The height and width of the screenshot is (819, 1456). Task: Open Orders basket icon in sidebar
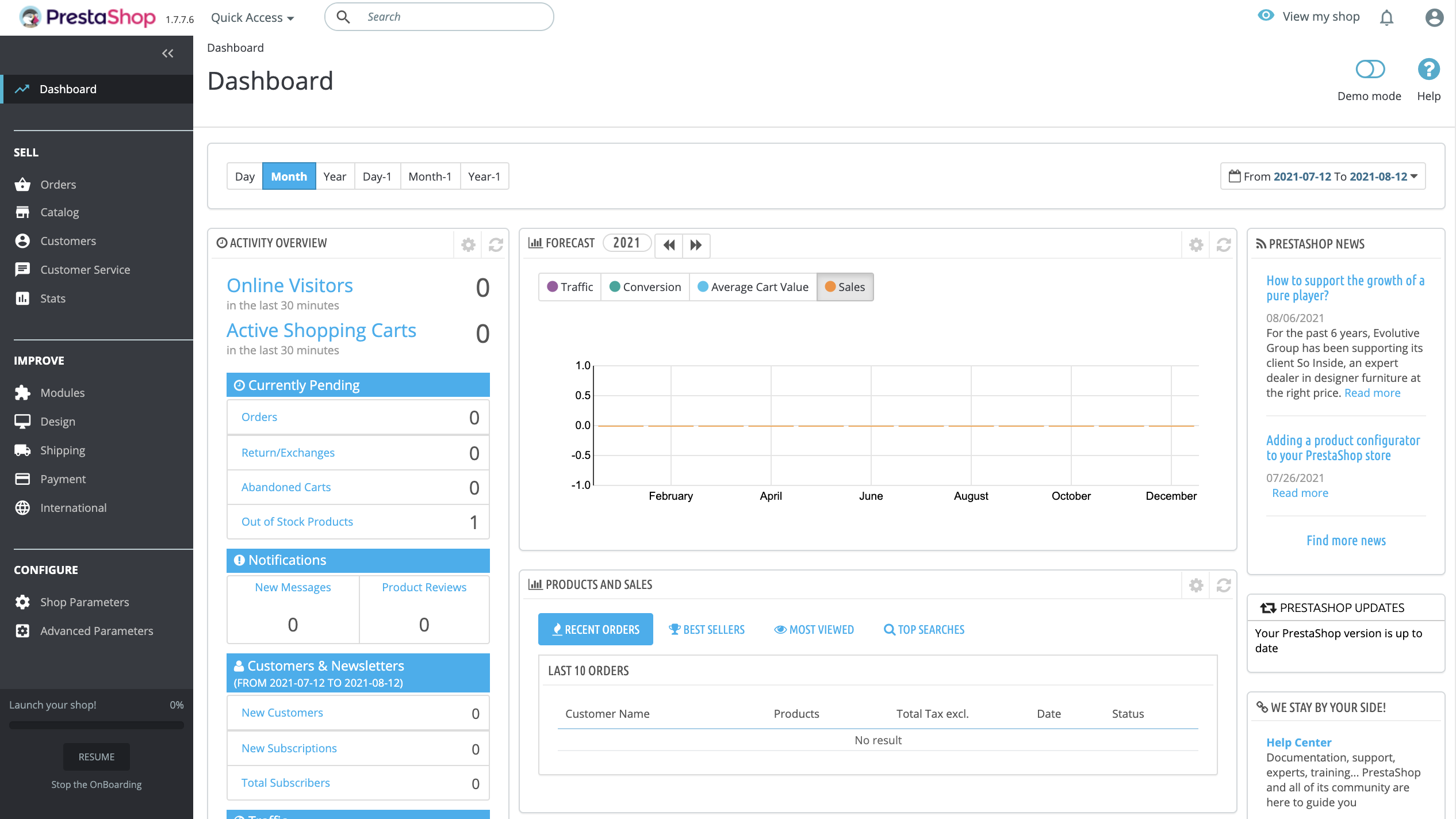tap(22, 185)
